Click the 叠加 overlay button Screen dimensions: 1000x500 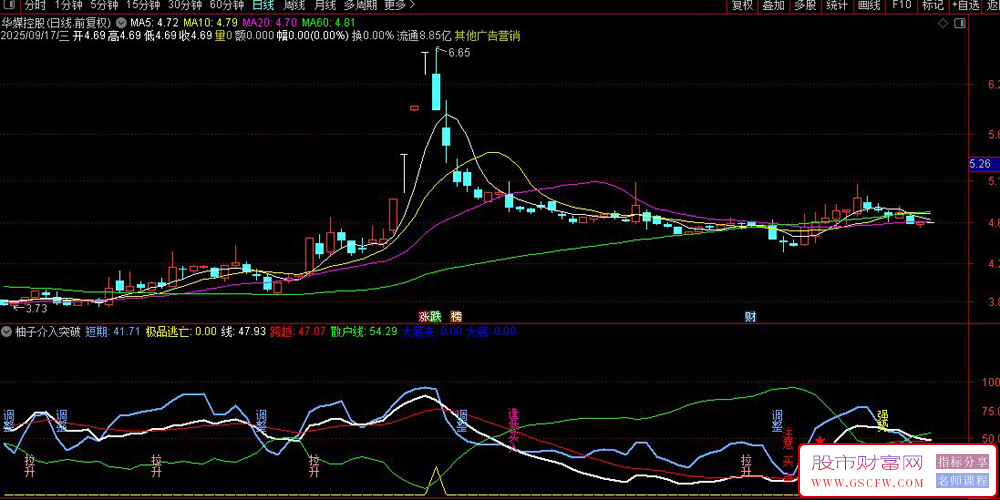click(773, 6)
